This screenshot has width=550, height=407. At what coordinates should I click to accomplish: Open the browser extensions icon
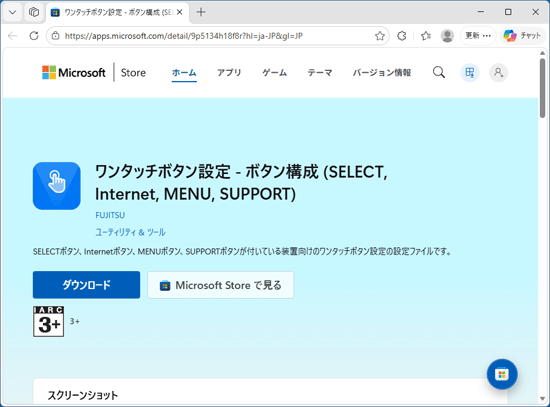(402, 36)
